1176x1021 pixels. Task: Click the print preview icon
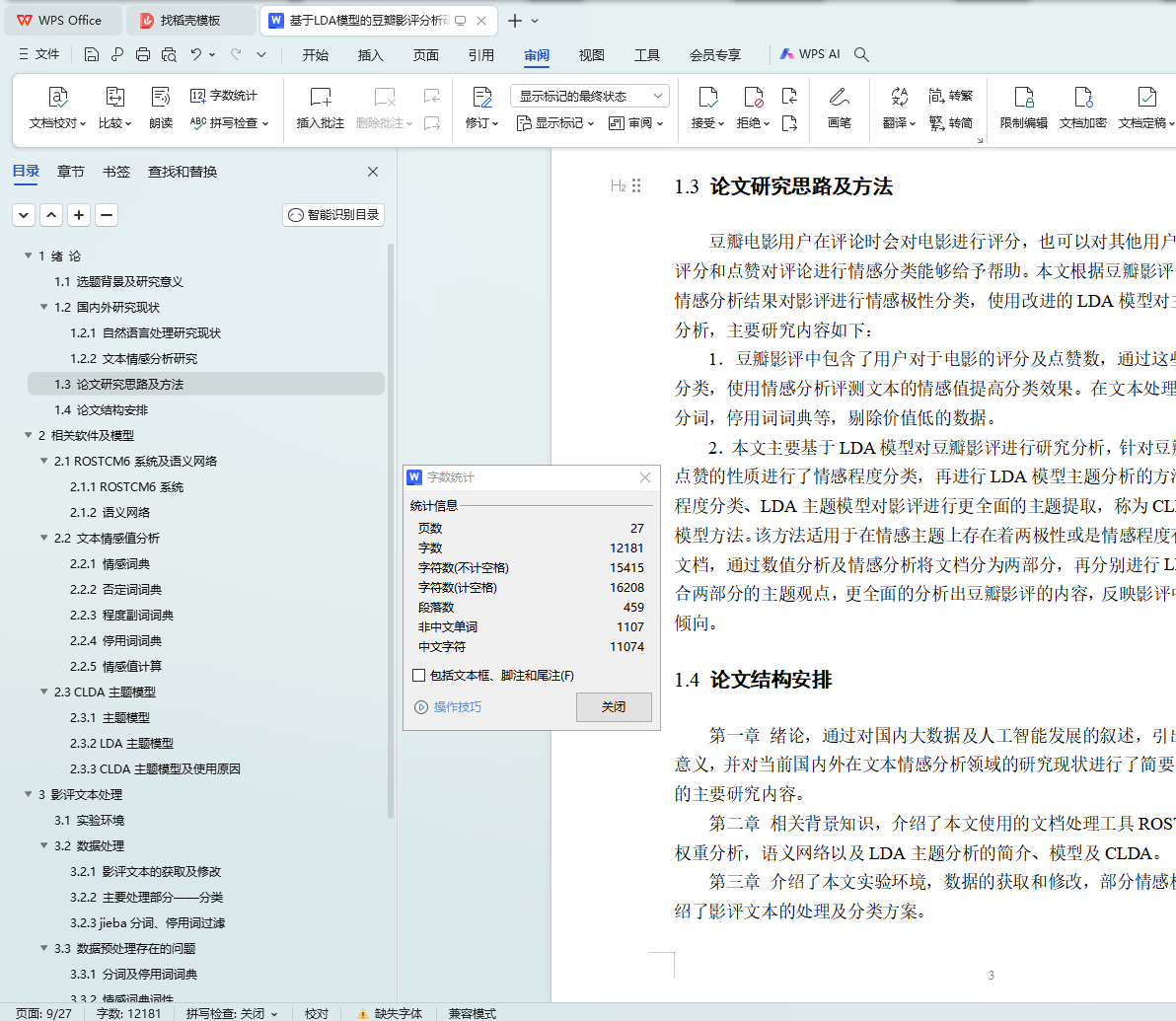tap(170, 54)
